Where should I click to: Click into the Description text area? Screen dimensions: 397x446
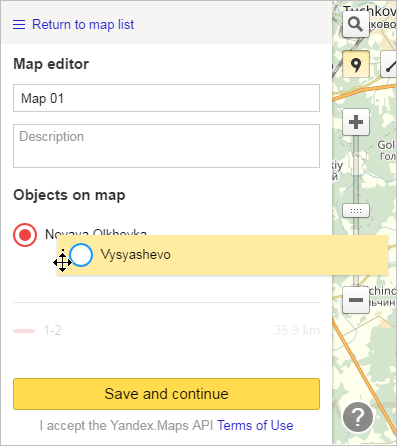[166, 146]
